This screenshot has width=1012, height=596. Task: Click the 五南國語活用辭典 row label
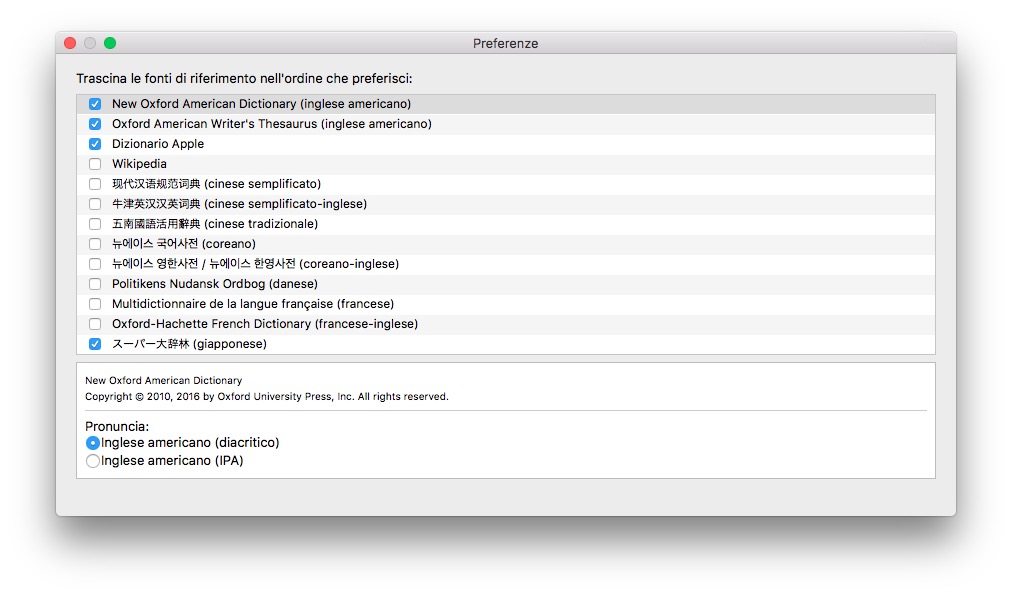pyautogui.click(x=215, y=224)
